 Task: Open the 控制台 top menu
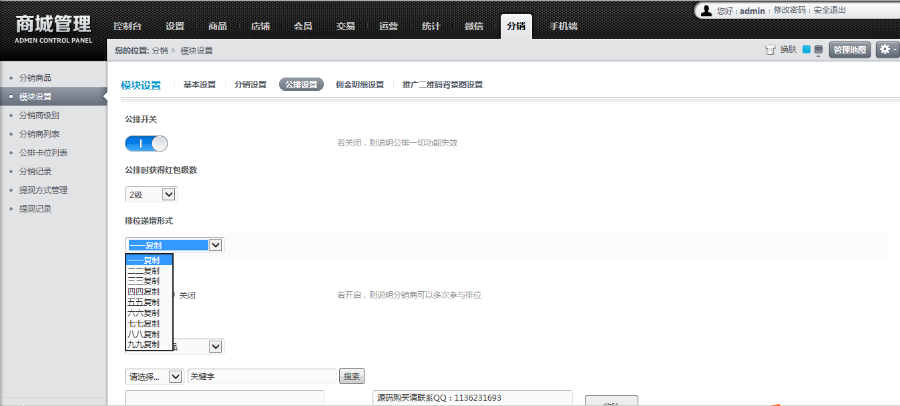127,26
